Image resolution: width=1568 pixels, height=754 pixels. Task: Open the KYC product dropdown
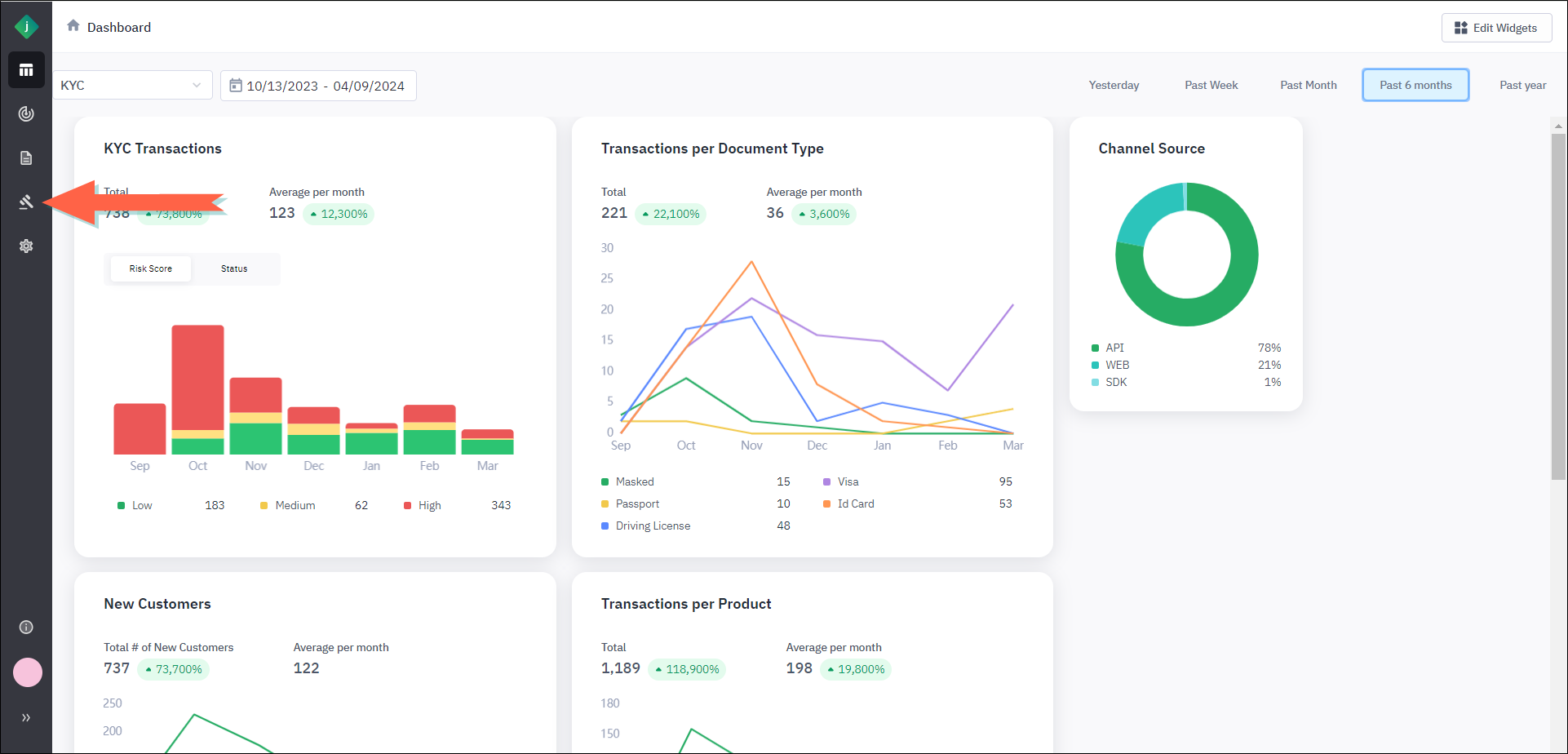tap(132, 86)
